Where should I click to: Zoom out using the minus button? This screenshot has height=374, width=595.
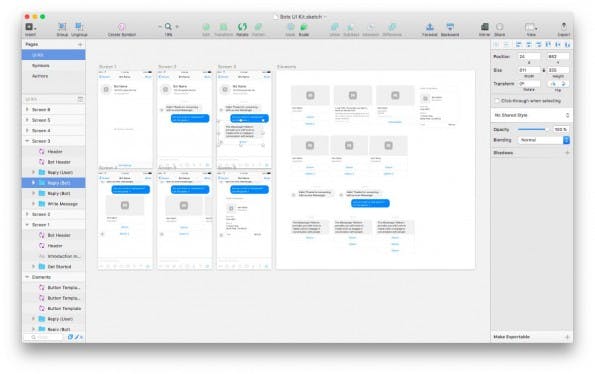point(160,27)
